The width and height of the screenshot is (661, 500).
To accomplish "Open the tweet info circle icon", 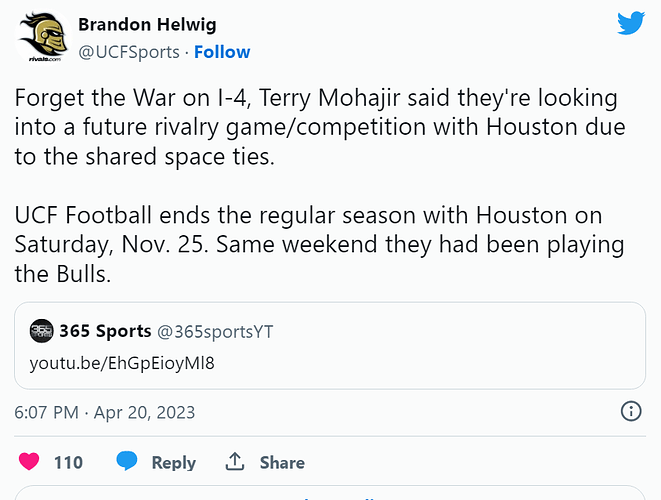I will click(x=631, y=411).
